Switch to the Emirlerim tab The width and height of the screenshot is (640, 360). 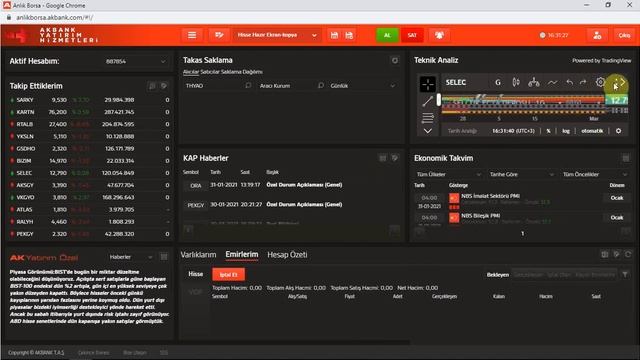pos(242,255)
